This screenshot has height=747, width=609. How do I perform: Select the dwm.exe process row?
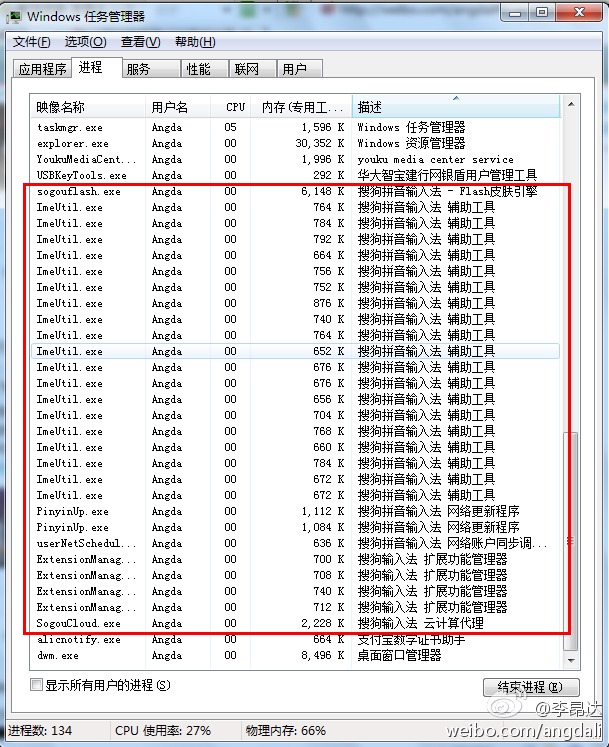tap(295, 656)
